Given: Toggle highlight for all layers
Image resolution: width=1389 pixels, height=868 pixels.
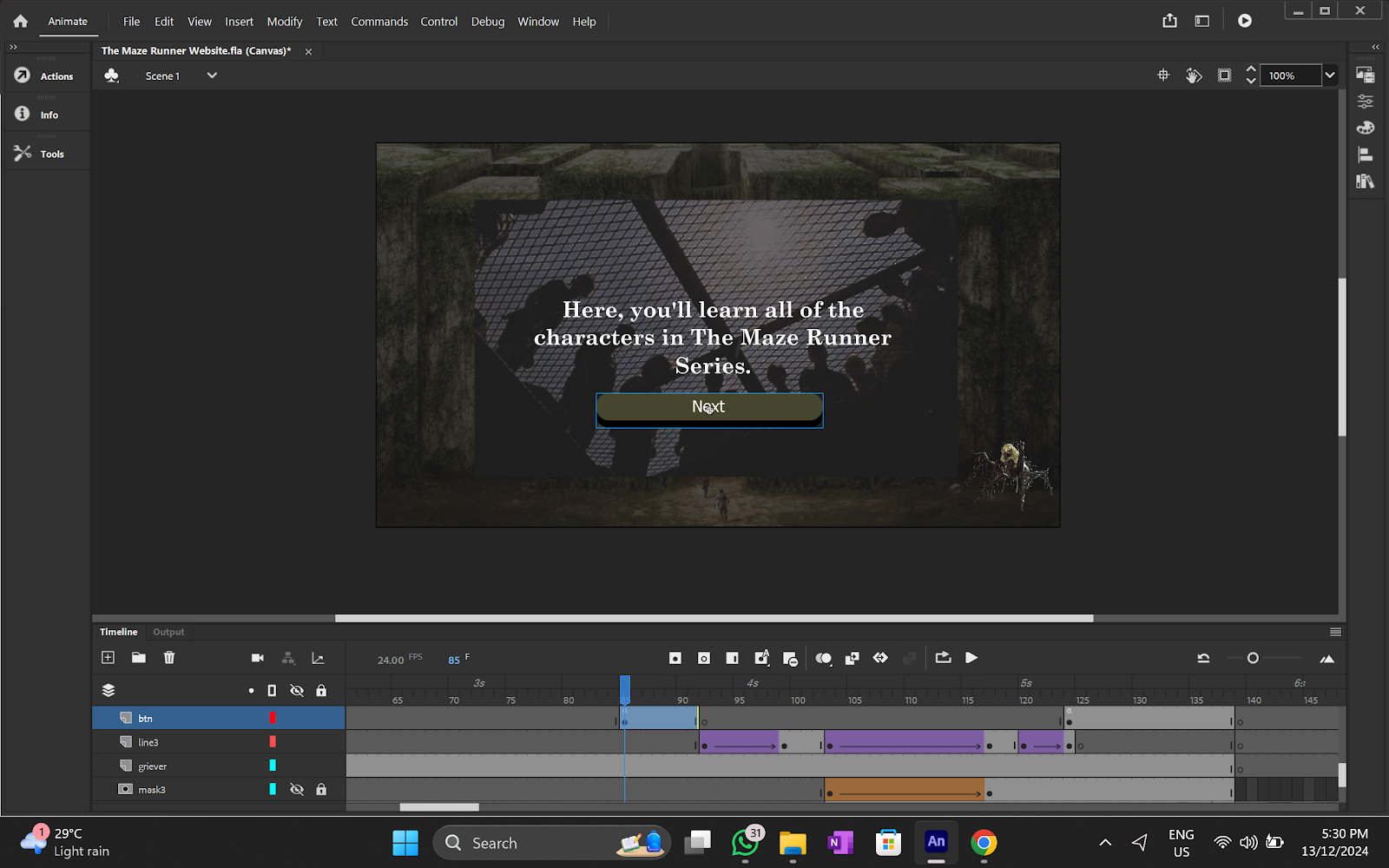Looking at the screenshot, I should pos(251,691).
